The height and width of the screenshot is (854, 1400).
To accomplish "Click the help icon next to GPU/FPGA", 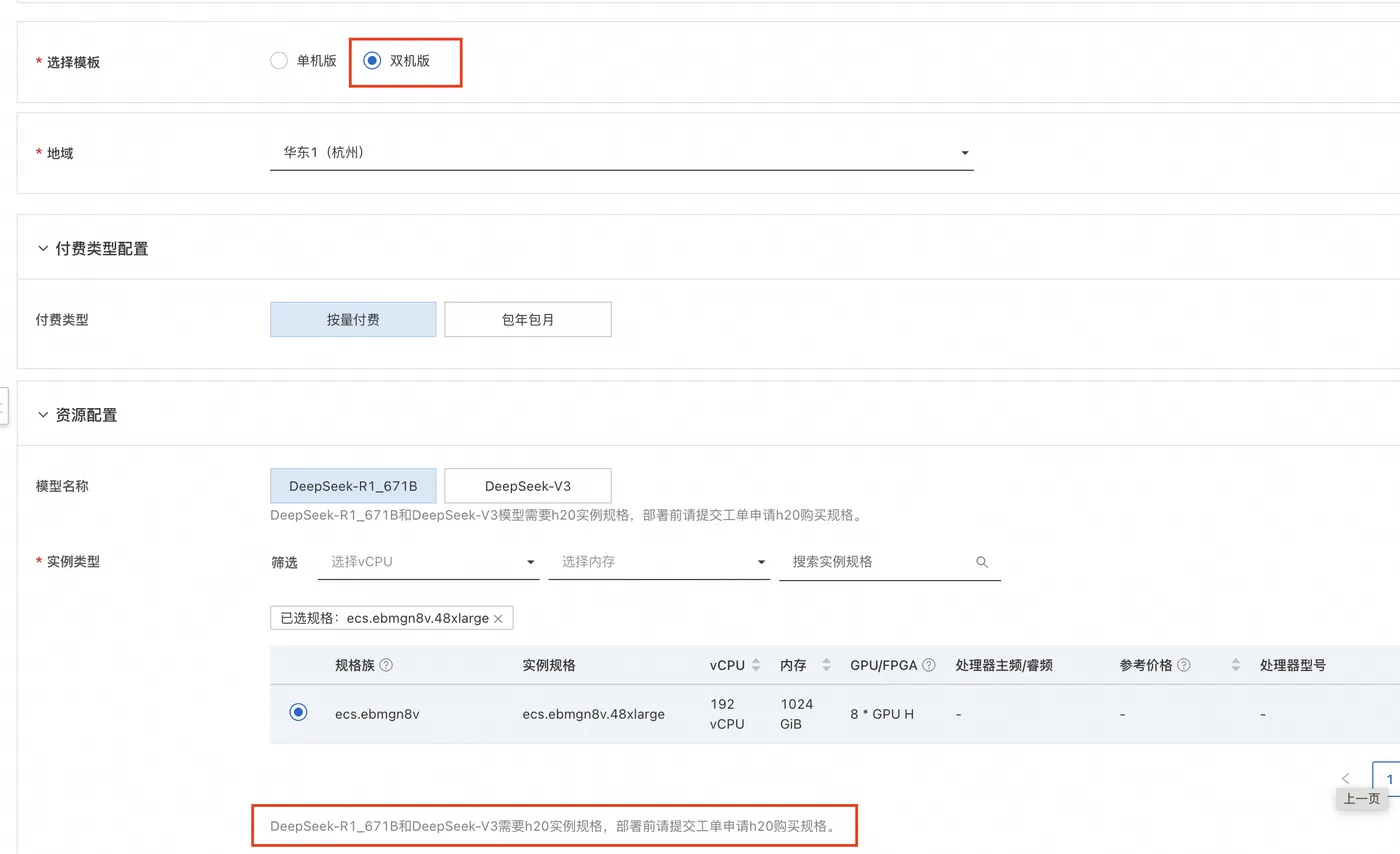I will [929, 665].
